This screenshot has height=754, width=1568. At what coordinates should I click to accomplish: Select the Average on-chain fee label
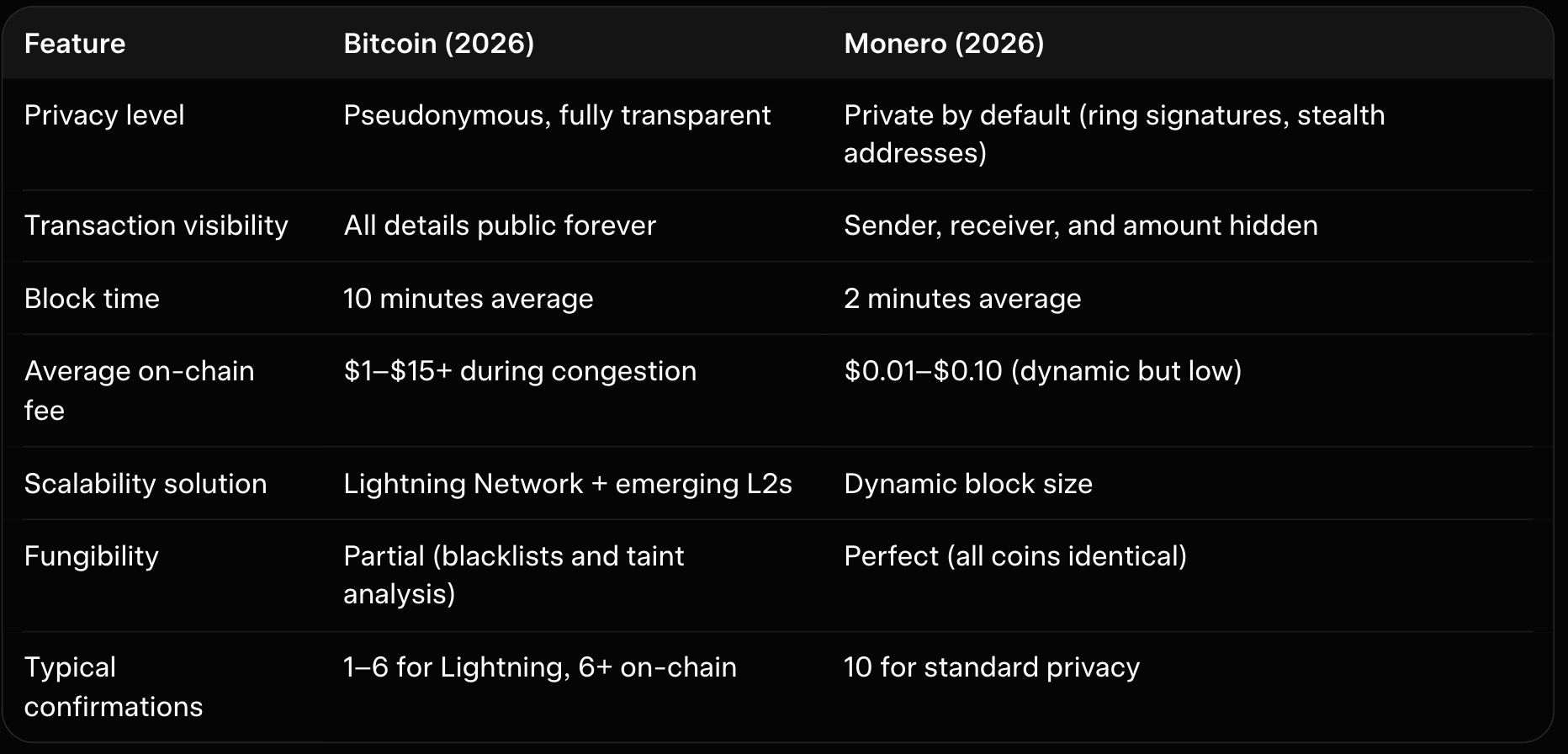tap(139, 390)
